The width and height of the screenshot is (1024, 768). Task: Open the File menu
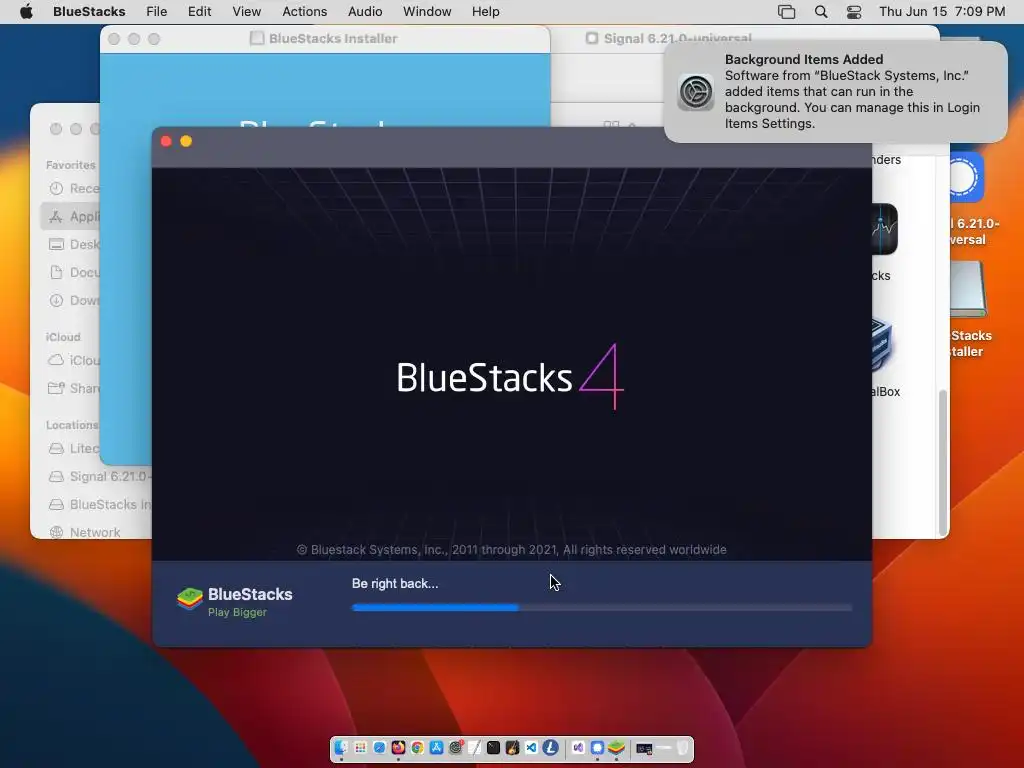click(156, 12)
